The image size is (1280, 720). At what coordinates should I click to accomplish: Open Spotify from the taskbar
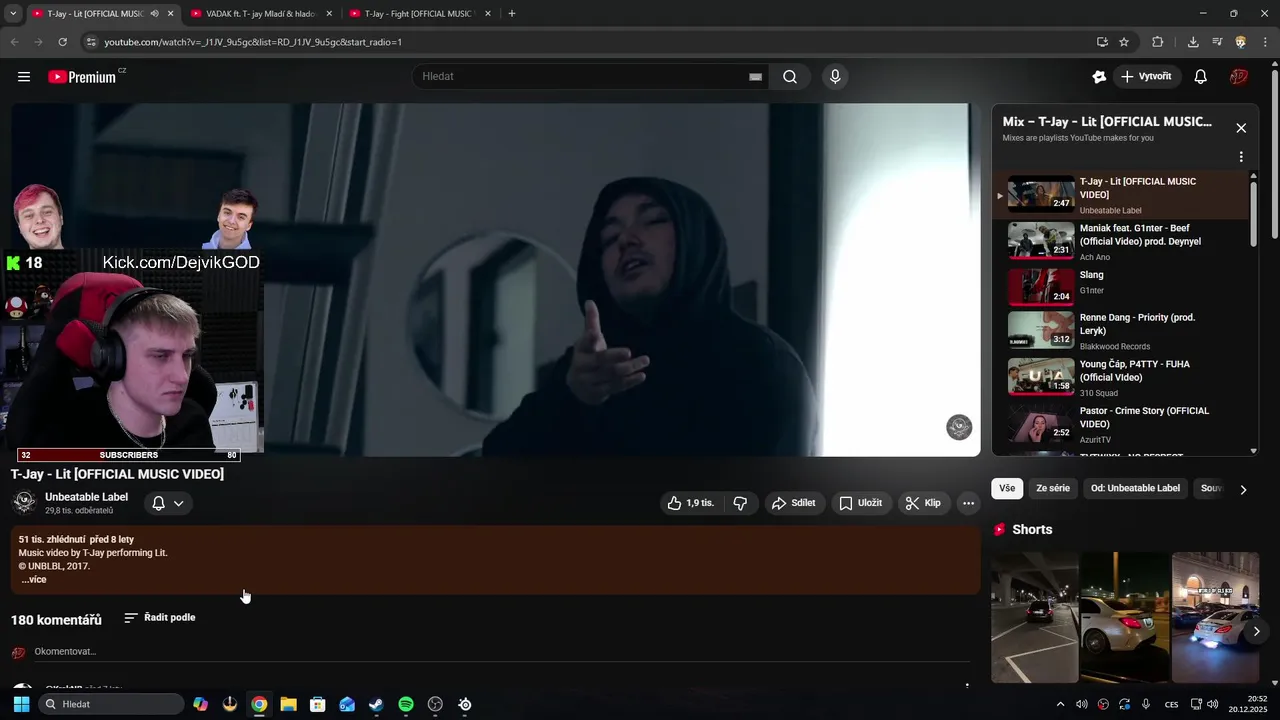pyautogui.click(x=406, y=704)
